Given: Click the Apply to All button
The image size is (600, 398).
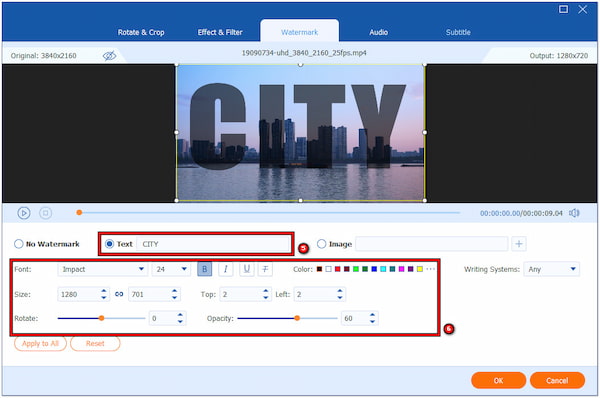Looking at the screenshot, I should [x=40, y=343].
